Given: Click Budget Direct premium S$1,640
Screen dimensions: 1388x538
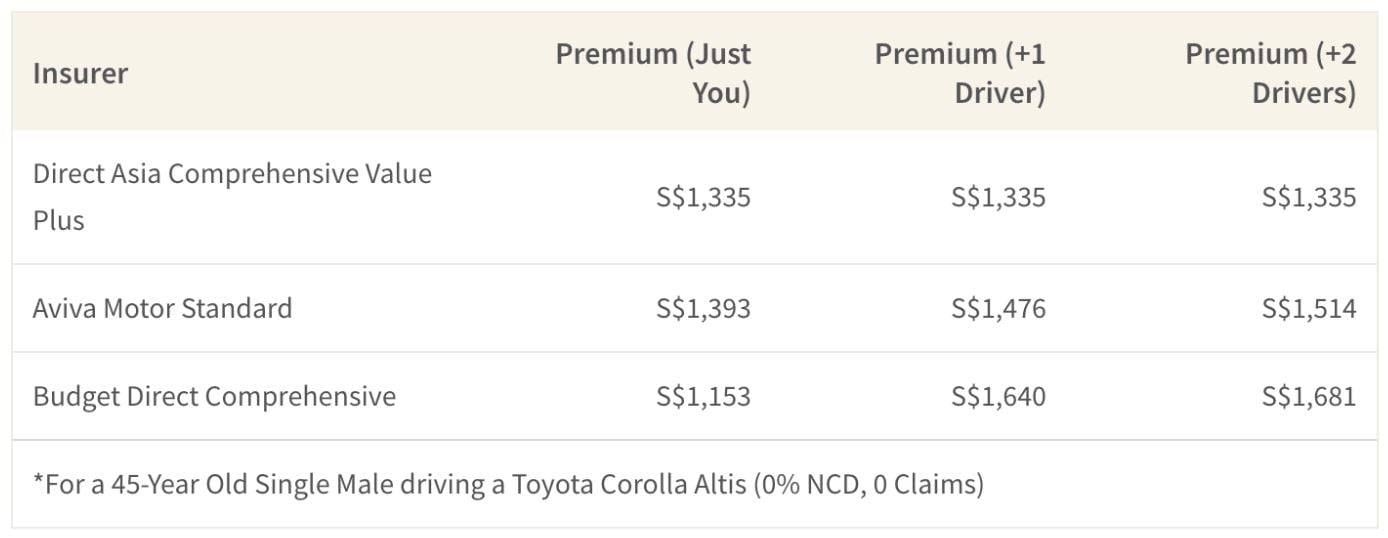Looking at the screenshot, I should 998,396.
